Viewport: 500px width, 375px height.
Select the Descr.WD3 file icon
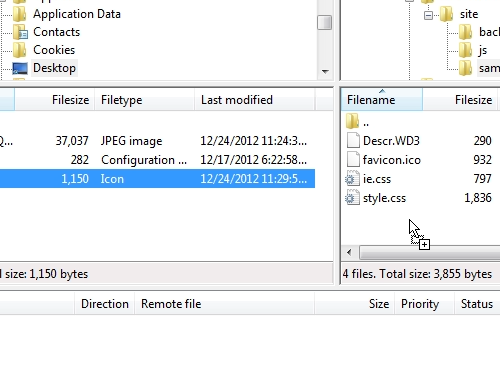coord(353,141)
